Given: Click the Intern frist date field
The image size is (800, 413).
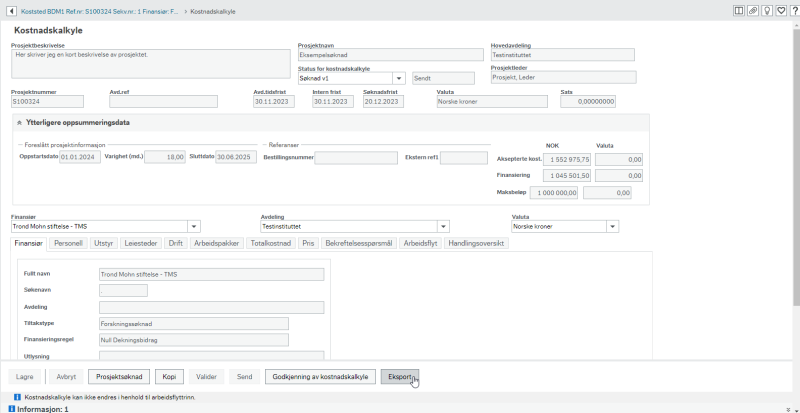Looking at the screenshot, I should tap(333, 102).
